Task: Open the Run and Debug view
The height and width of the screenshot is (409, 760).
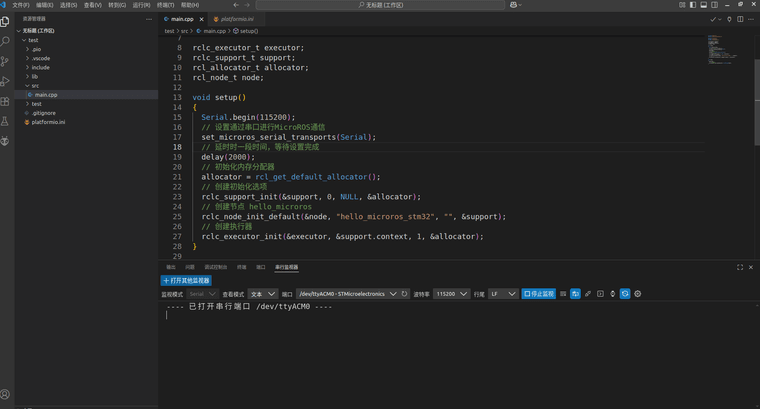Action: click(x=5, y=81)
